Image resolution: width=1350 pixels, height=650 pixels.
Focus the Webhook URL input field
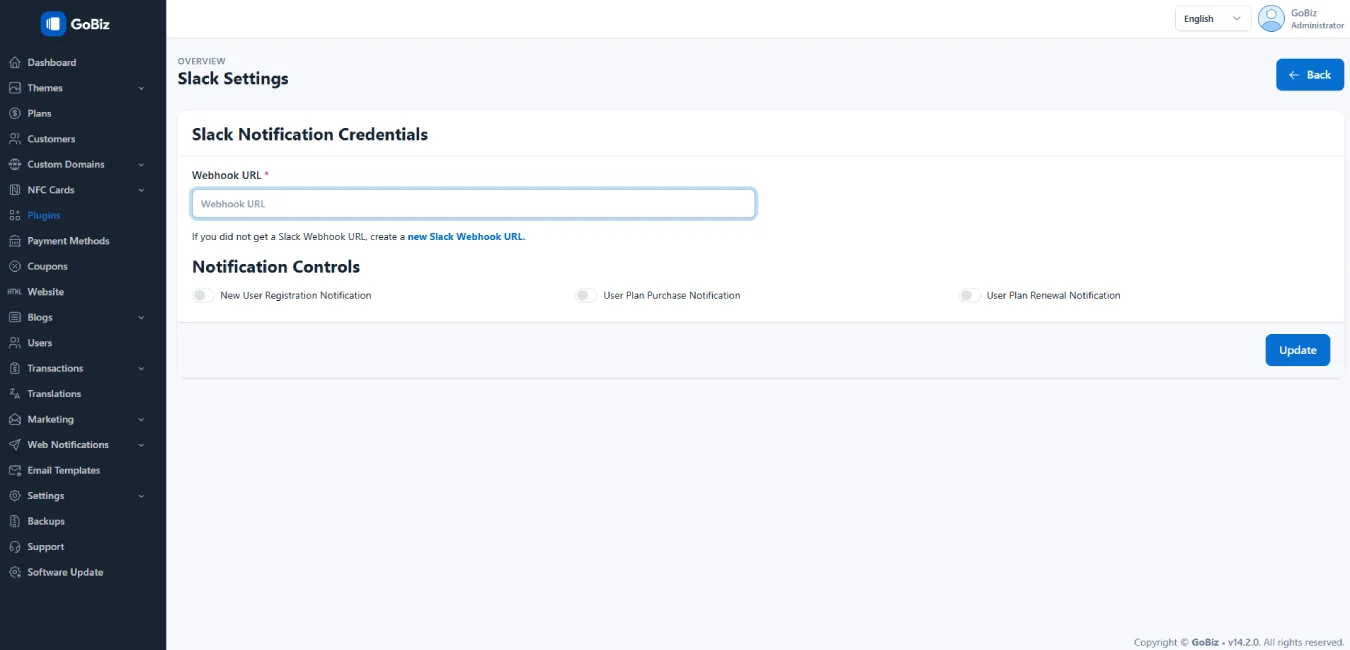[473, 204]
